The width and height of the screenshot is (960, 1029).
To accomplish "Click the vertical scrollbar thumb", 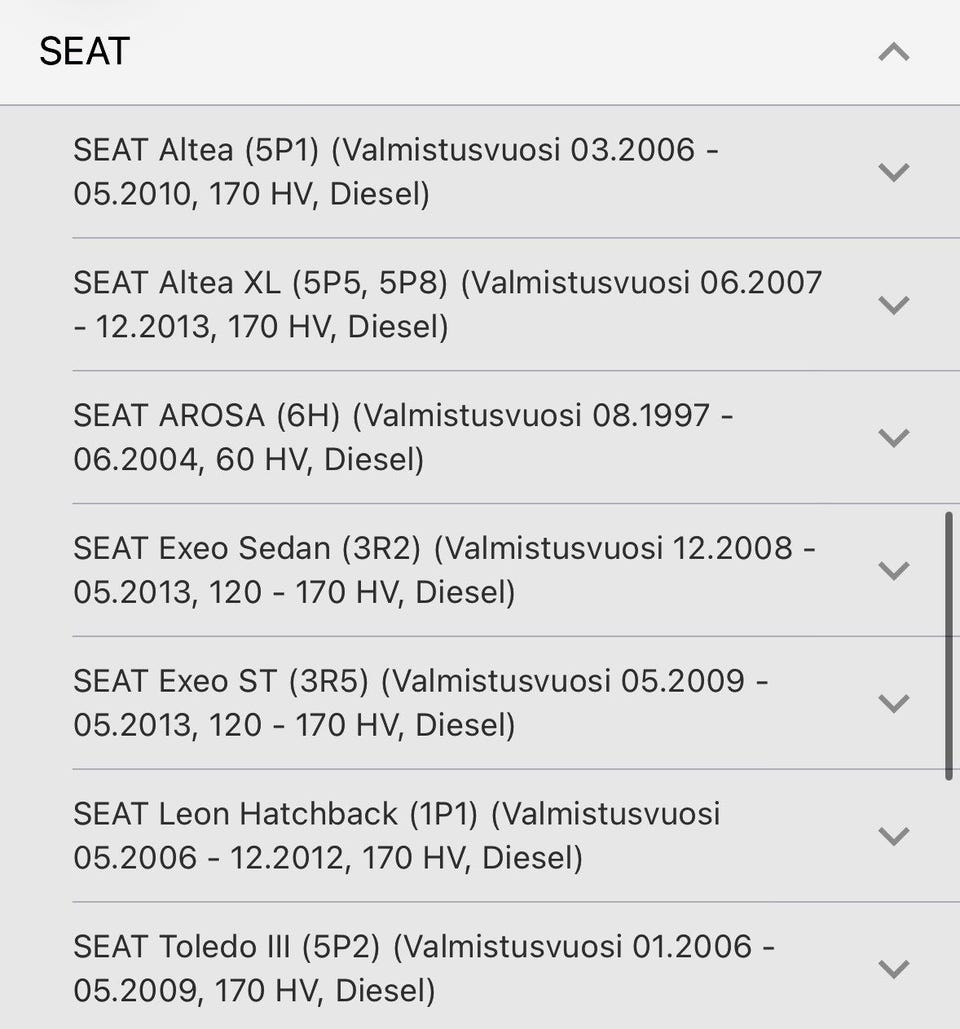I will click(949, 646).
